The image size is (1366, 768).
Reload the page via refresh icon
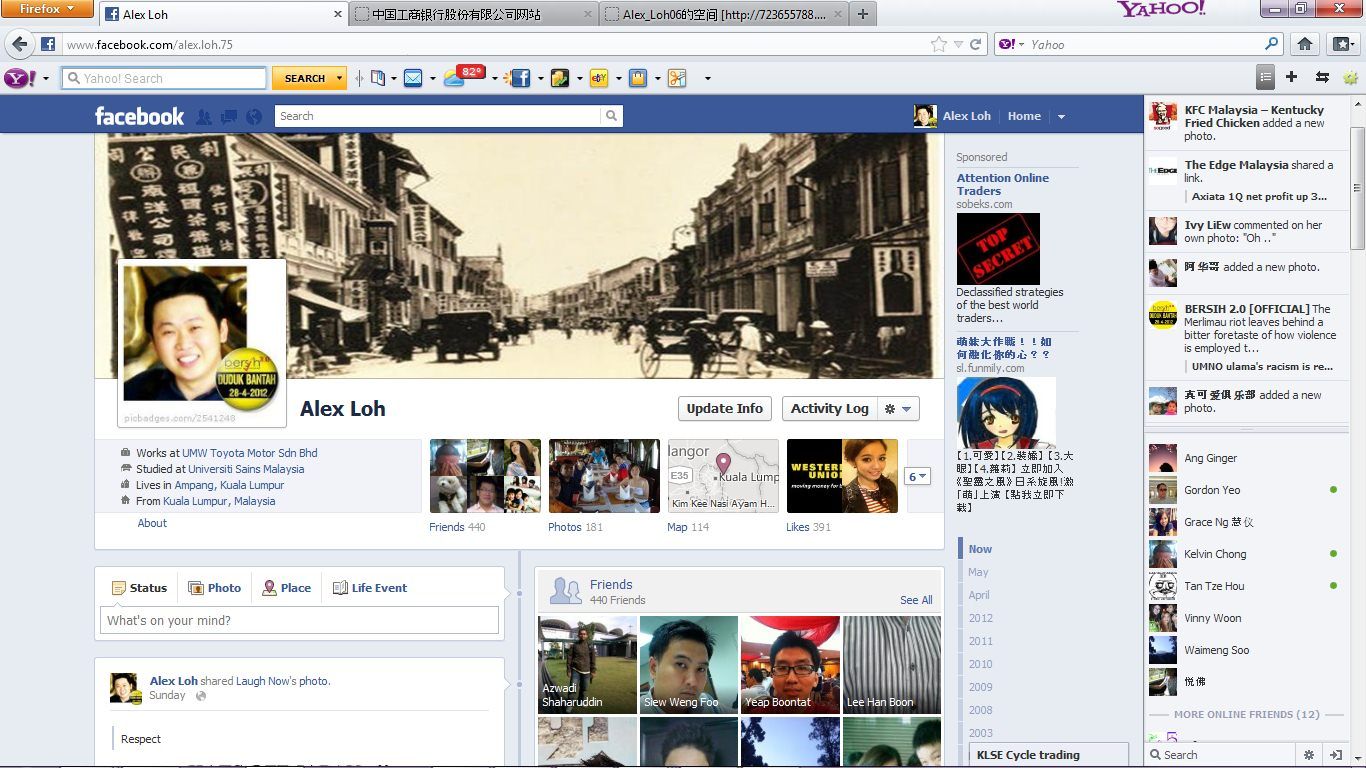[976, 44]
